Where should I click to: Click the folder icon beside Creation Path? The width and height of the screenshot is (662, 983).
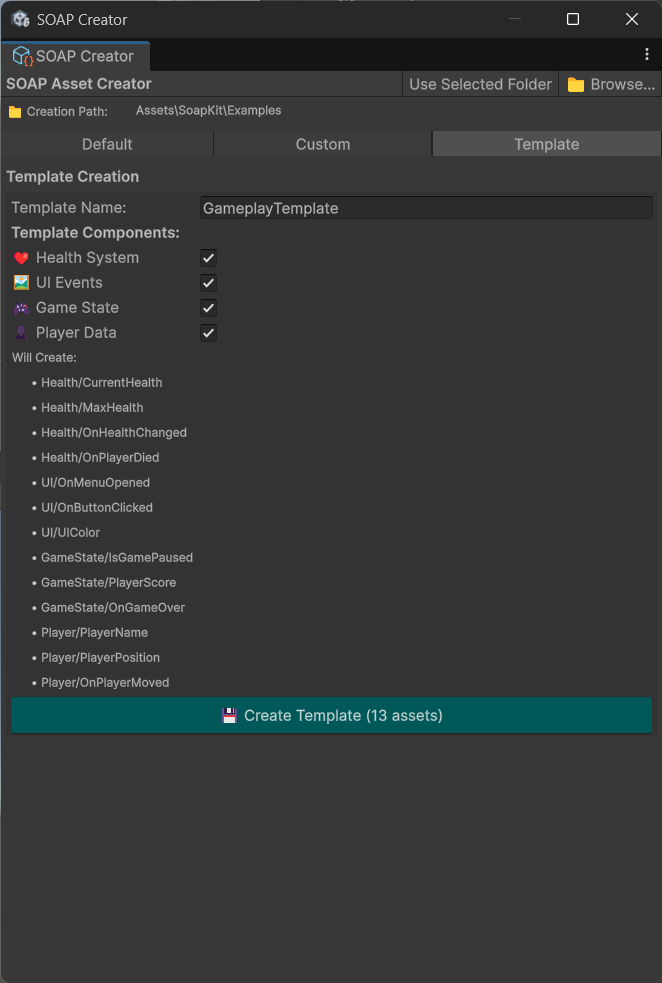(x=16, y=110)
